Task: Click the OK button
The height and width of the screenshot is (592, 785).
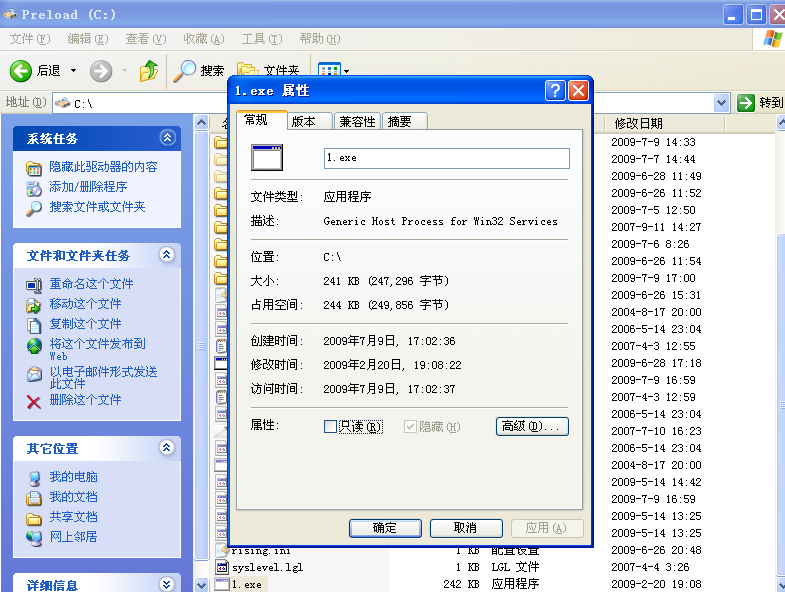Action: [x=385, y=528]
